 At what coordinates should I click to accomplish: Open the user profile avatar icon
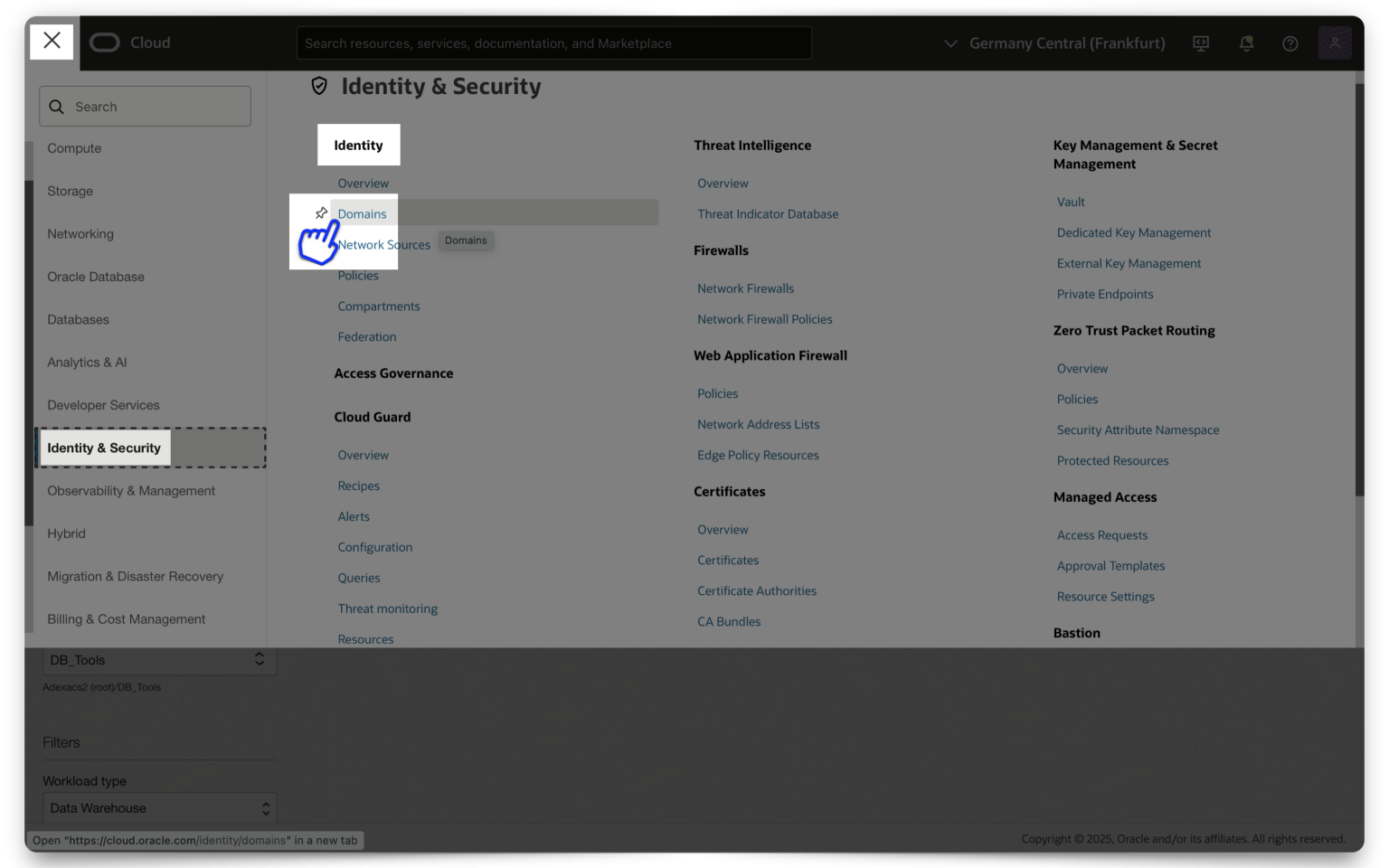click(x=1336, y=42)
